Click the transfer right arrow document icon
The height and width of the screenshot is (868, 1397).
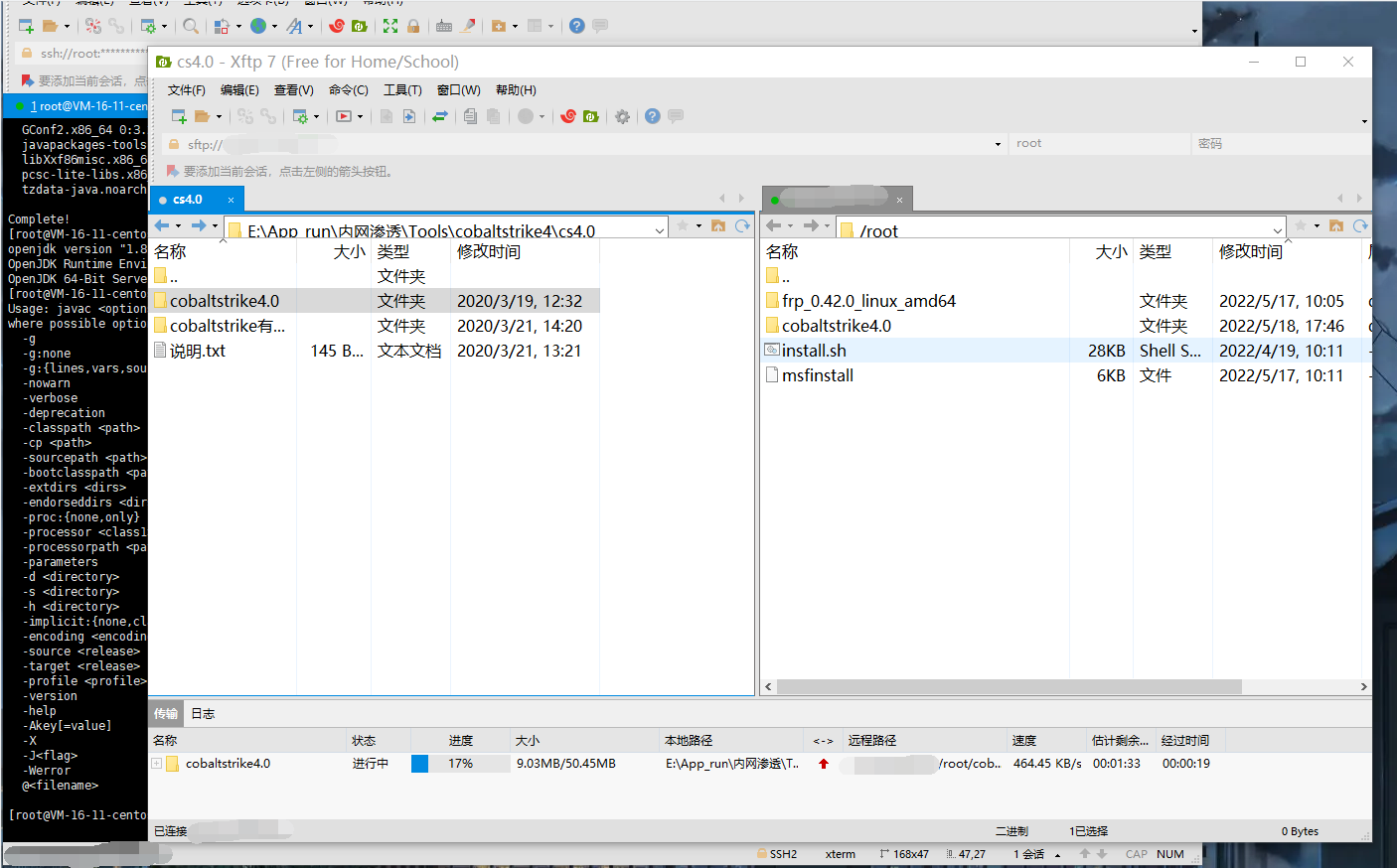coord(408,116)
